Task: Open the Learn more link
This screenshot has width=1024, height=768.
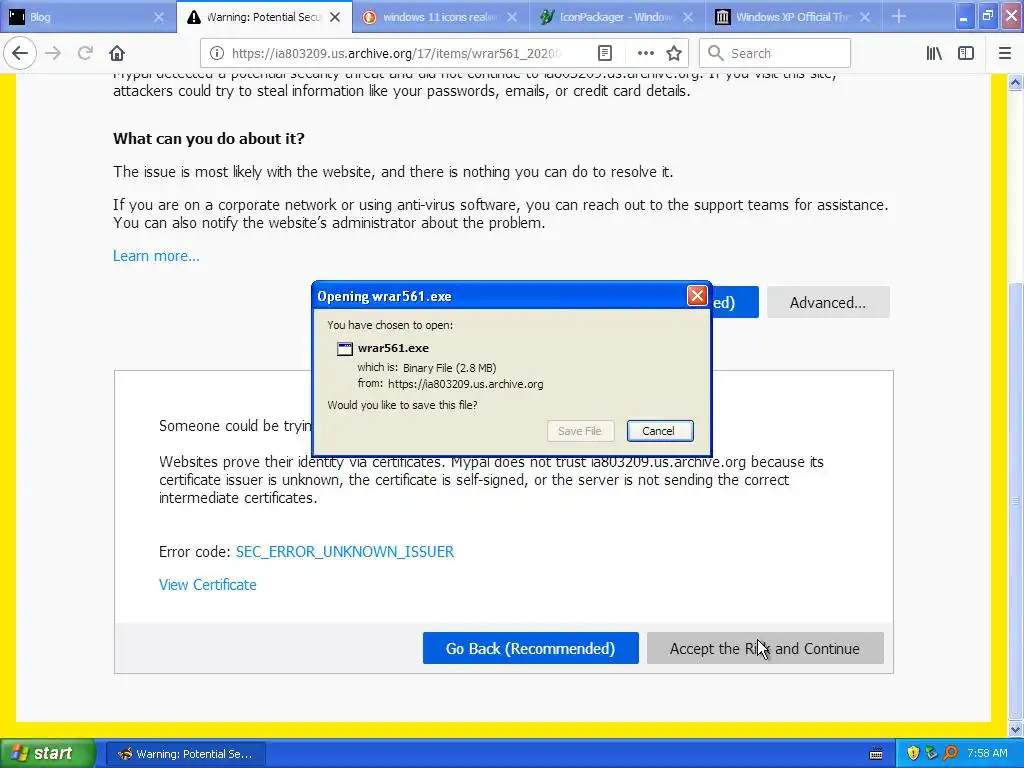Action: tap(156, 256)
